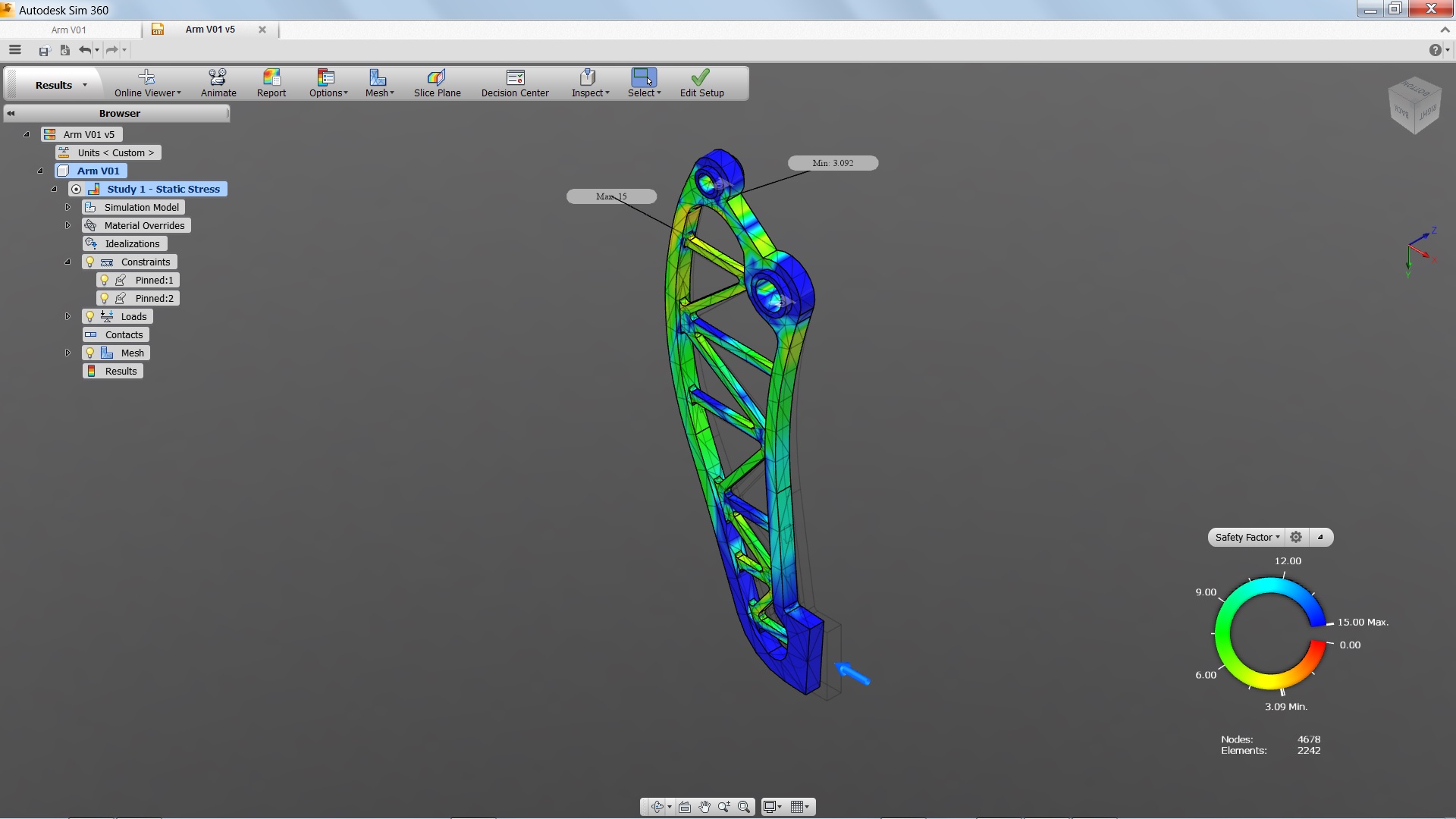Switch to the Arm V01 tab

coord(69,30)
